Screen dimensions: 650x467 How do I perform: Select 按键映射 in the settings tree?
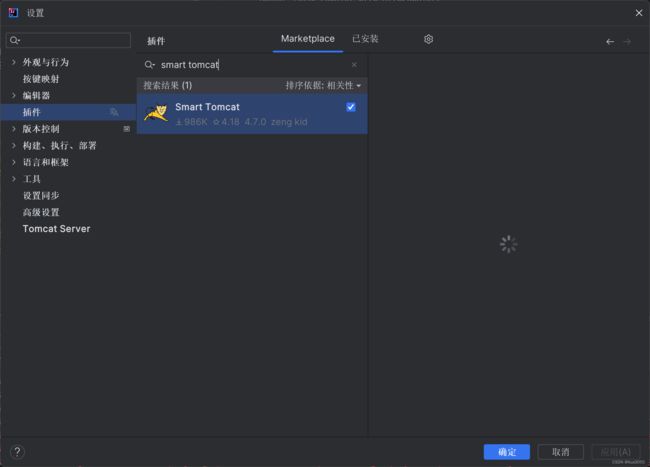tap(41, 79)
